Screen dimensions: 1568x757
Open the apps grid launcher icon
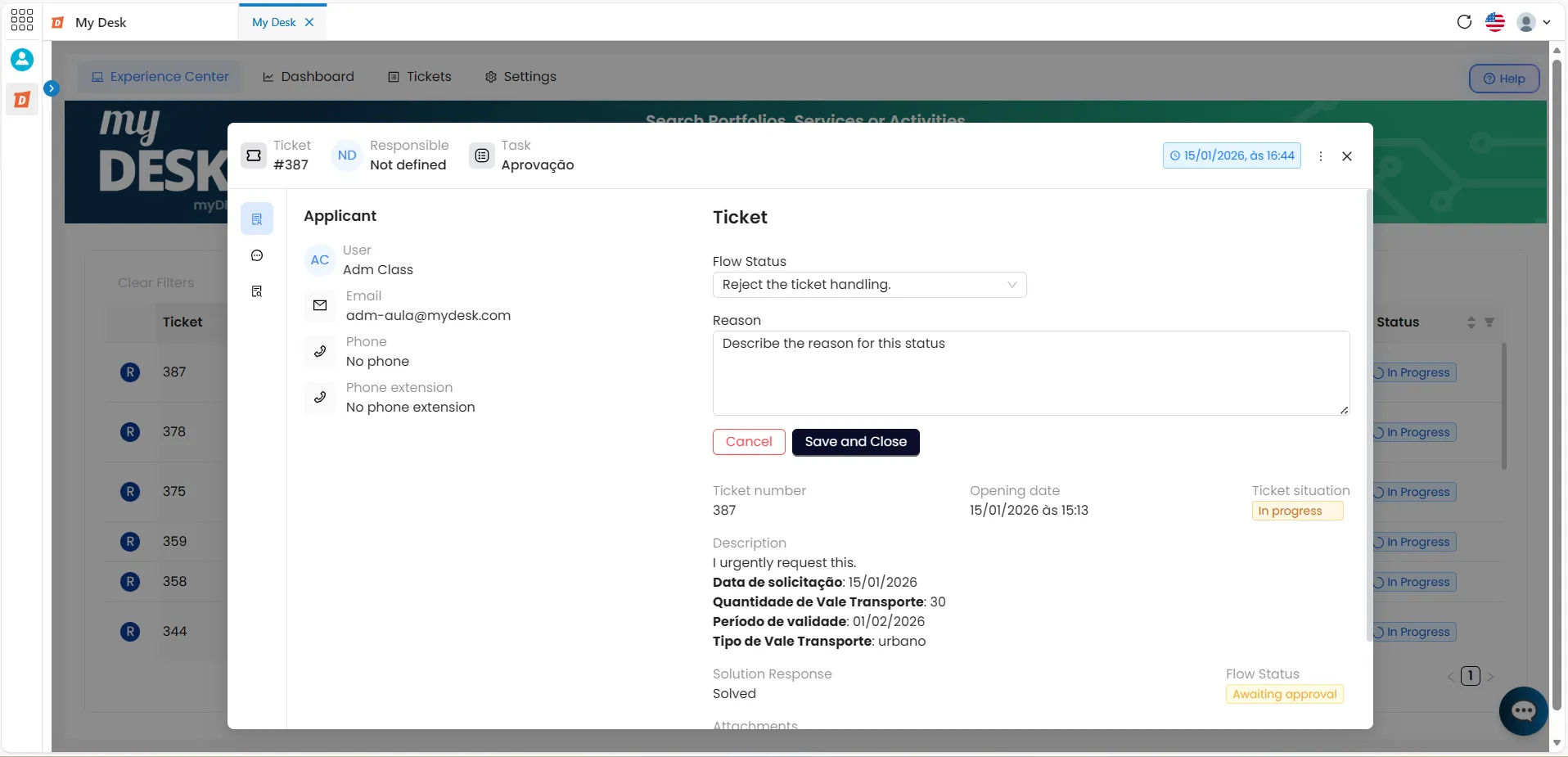(22, 20)
